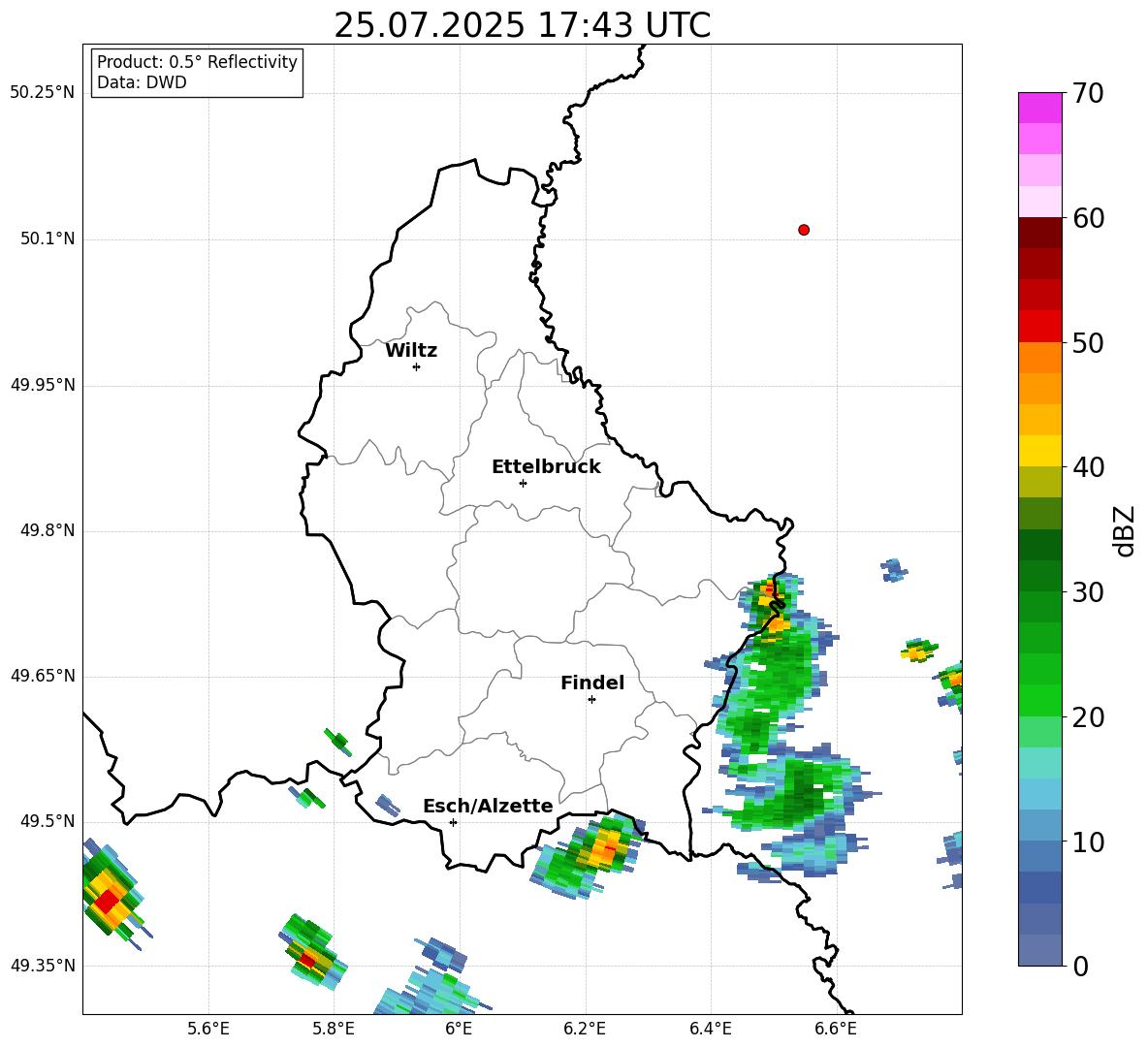Click the cross marker below Ettelbruck
This screenshot has height=1048, width=1148.
[523, 483]
